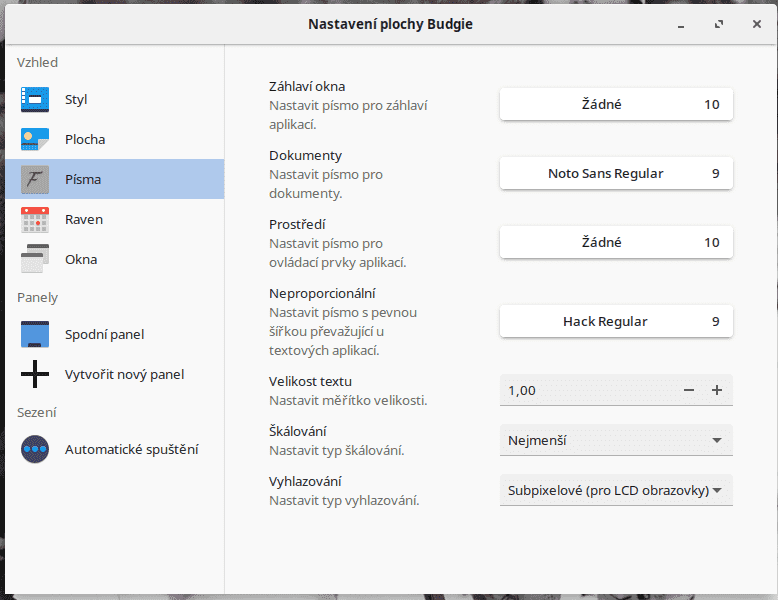The height and width of the screenshot is (600, 778).
Task: Click the Styl sidebar icon
Action: [x=35, y=99]
